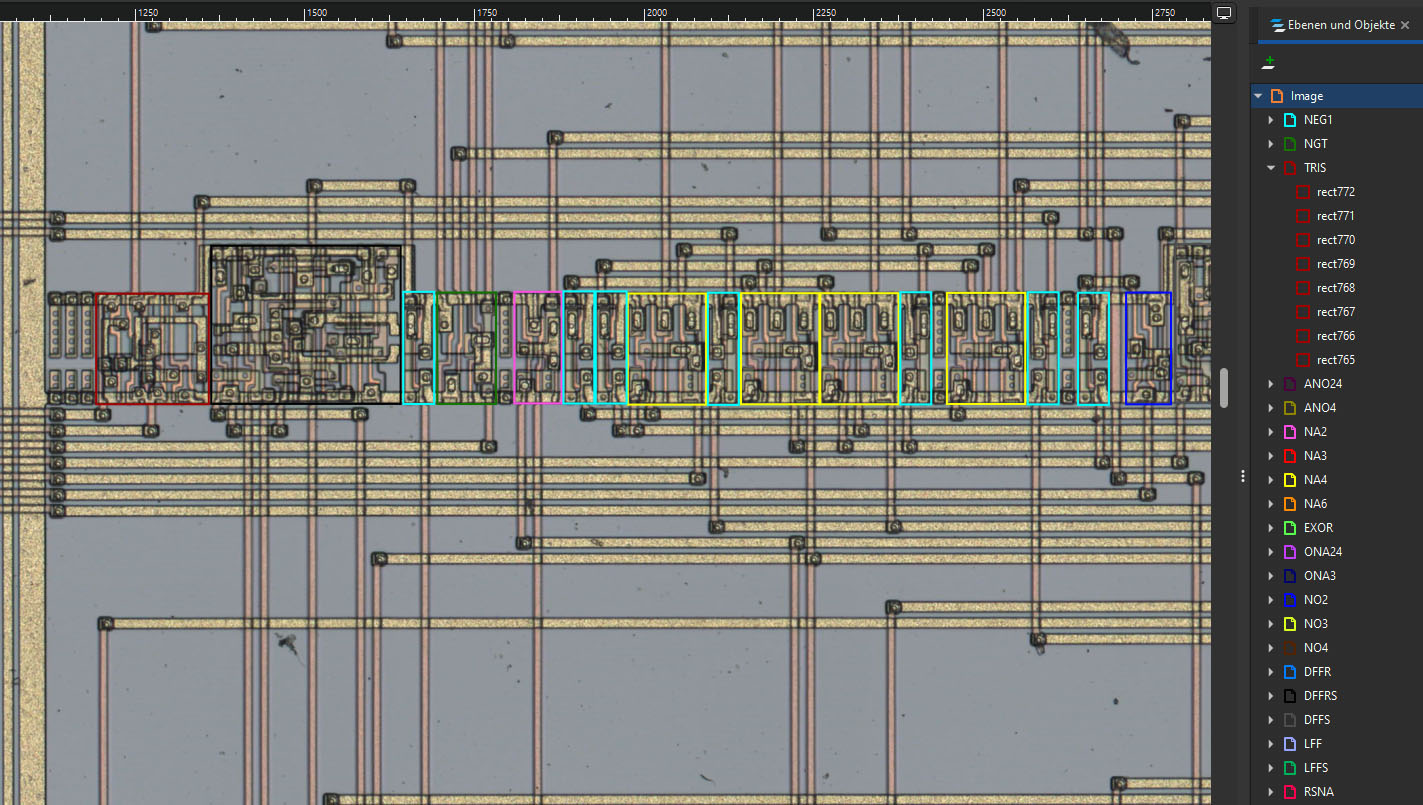Switch to the Ebenen und Objekte tab
1423x805 pixels.
tap(1330, 25)
